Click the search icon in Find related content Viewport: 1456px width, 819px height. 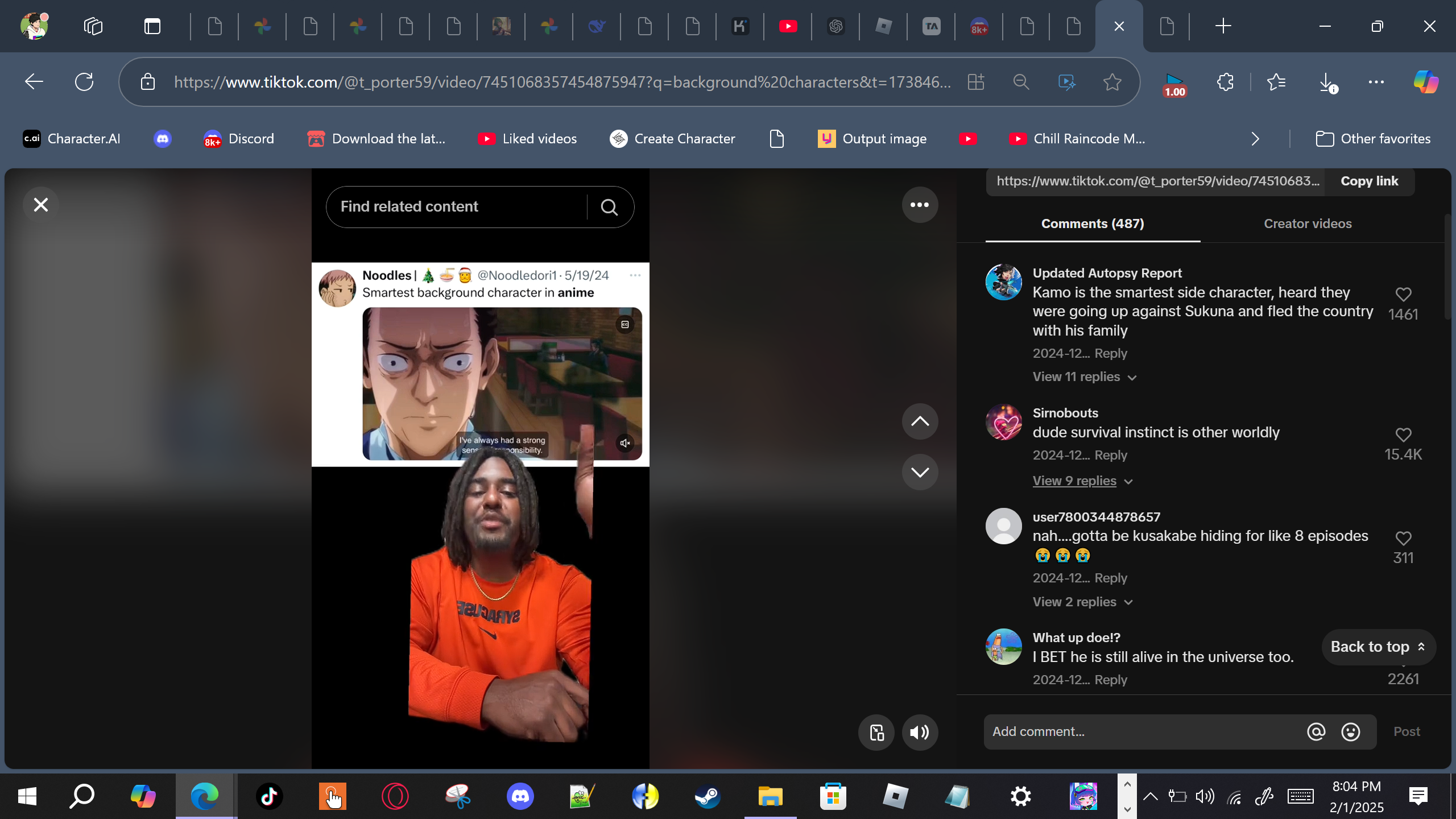tap(609, 207)
